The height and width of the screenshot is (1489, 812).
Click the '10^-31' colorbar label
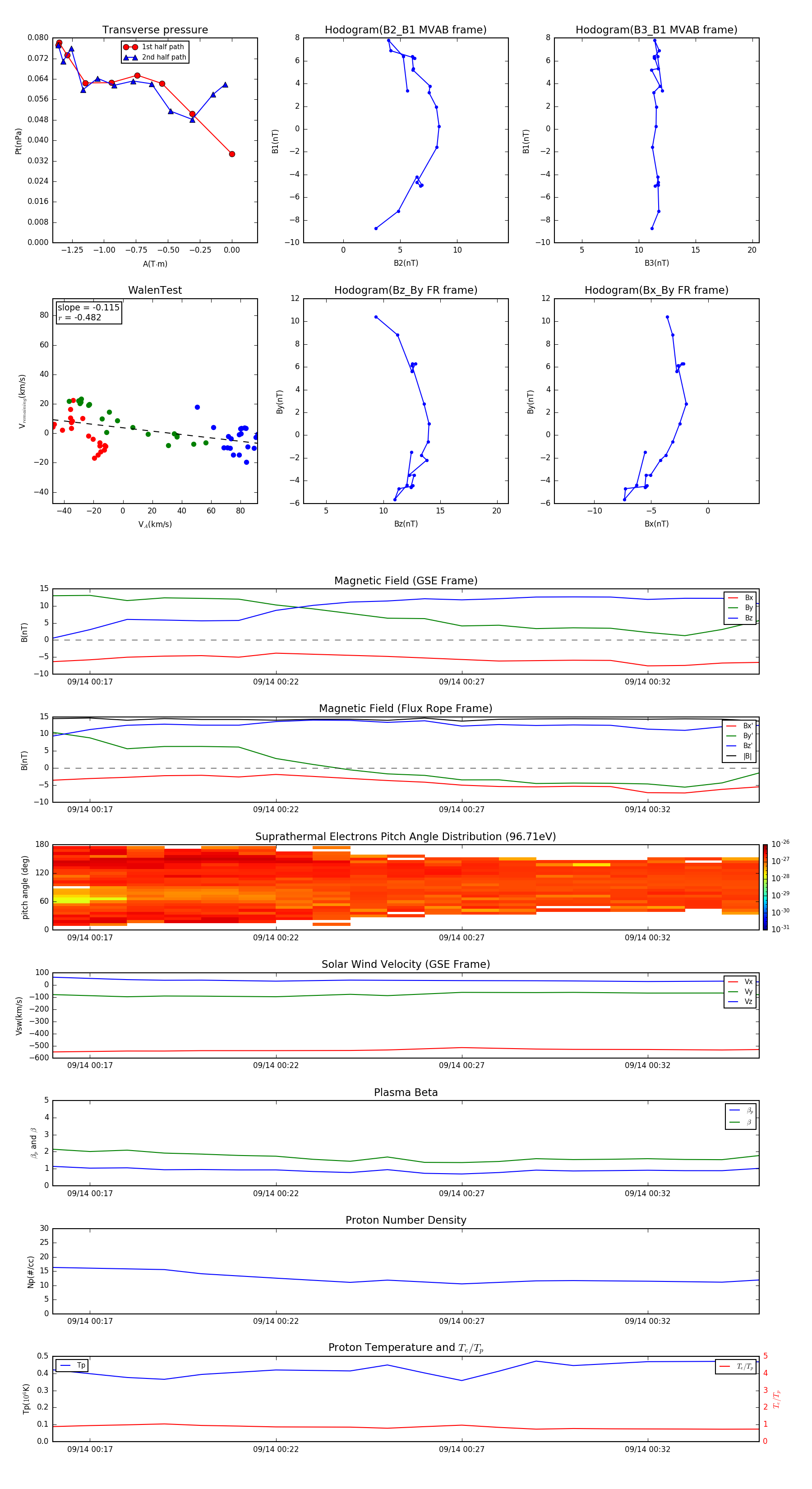click(x=780, y=929)
